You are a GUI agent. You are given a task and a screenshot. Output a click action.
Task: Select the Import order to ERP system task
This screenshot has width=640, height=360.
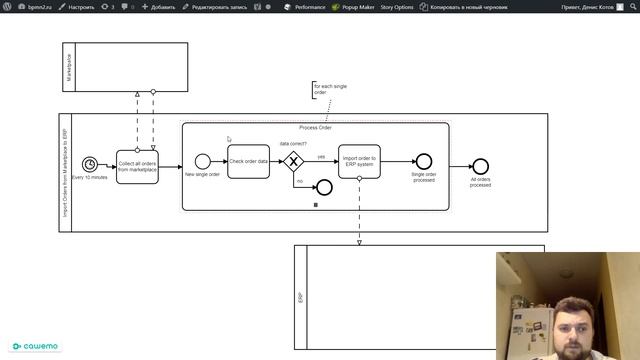[x=359, y=162]
